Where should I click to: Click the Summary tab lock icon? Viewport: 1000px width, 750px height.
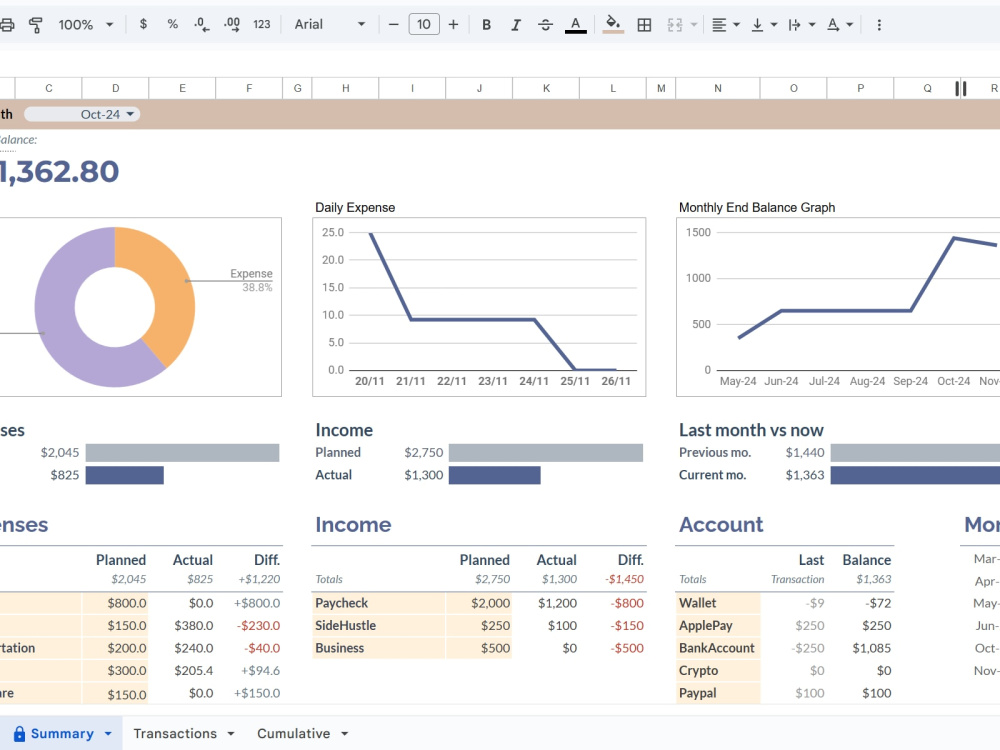pyautogui.click(x=19, y=733)
